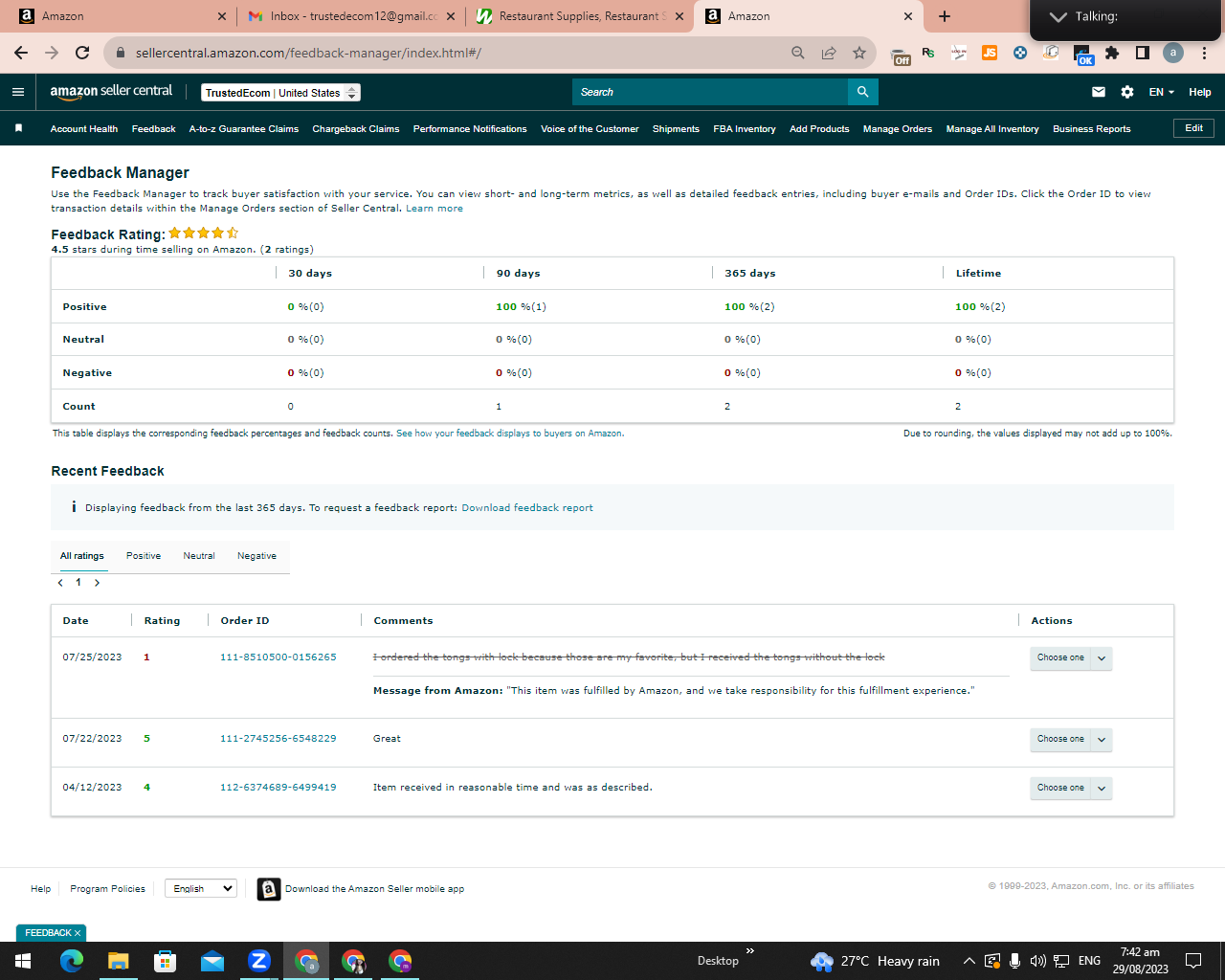
Task: Open the Chrome three-dot menu
Action: coord(1204,53)
